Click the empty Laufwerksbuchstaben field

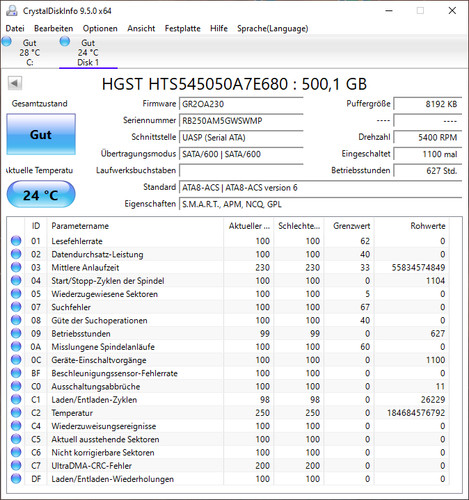click(241, 171)
